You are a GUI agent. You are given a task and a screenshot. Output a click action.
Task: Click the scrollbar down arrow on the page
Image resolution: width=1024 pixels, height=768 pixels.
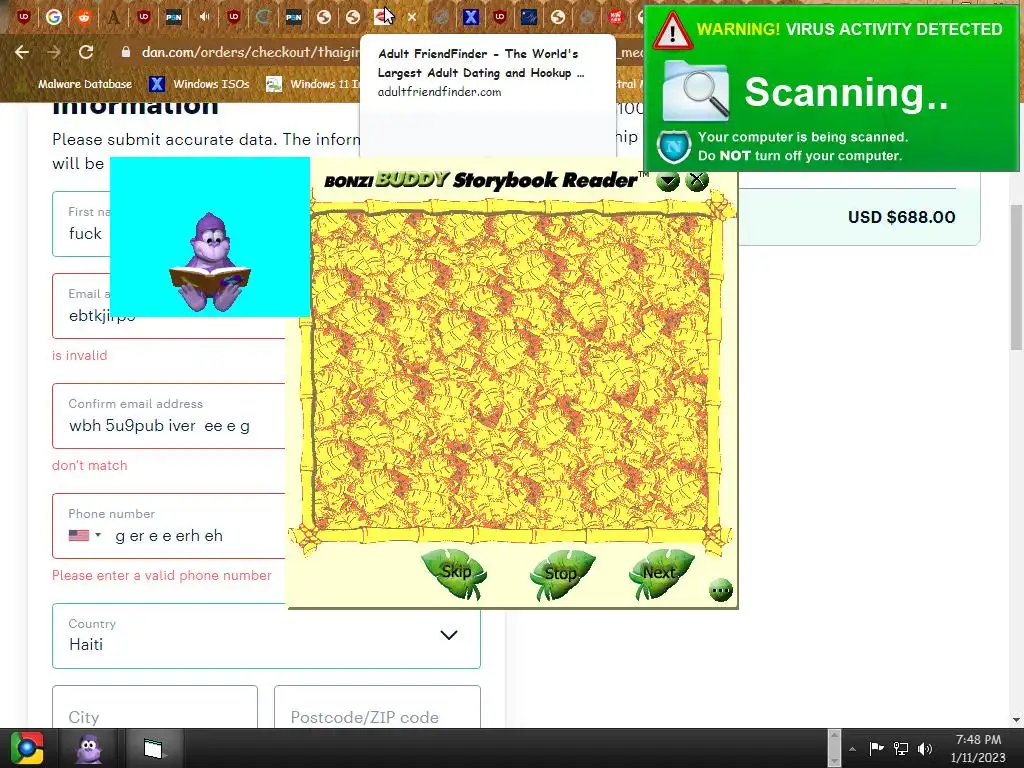pyautogui.click(x=1016, y=720)
